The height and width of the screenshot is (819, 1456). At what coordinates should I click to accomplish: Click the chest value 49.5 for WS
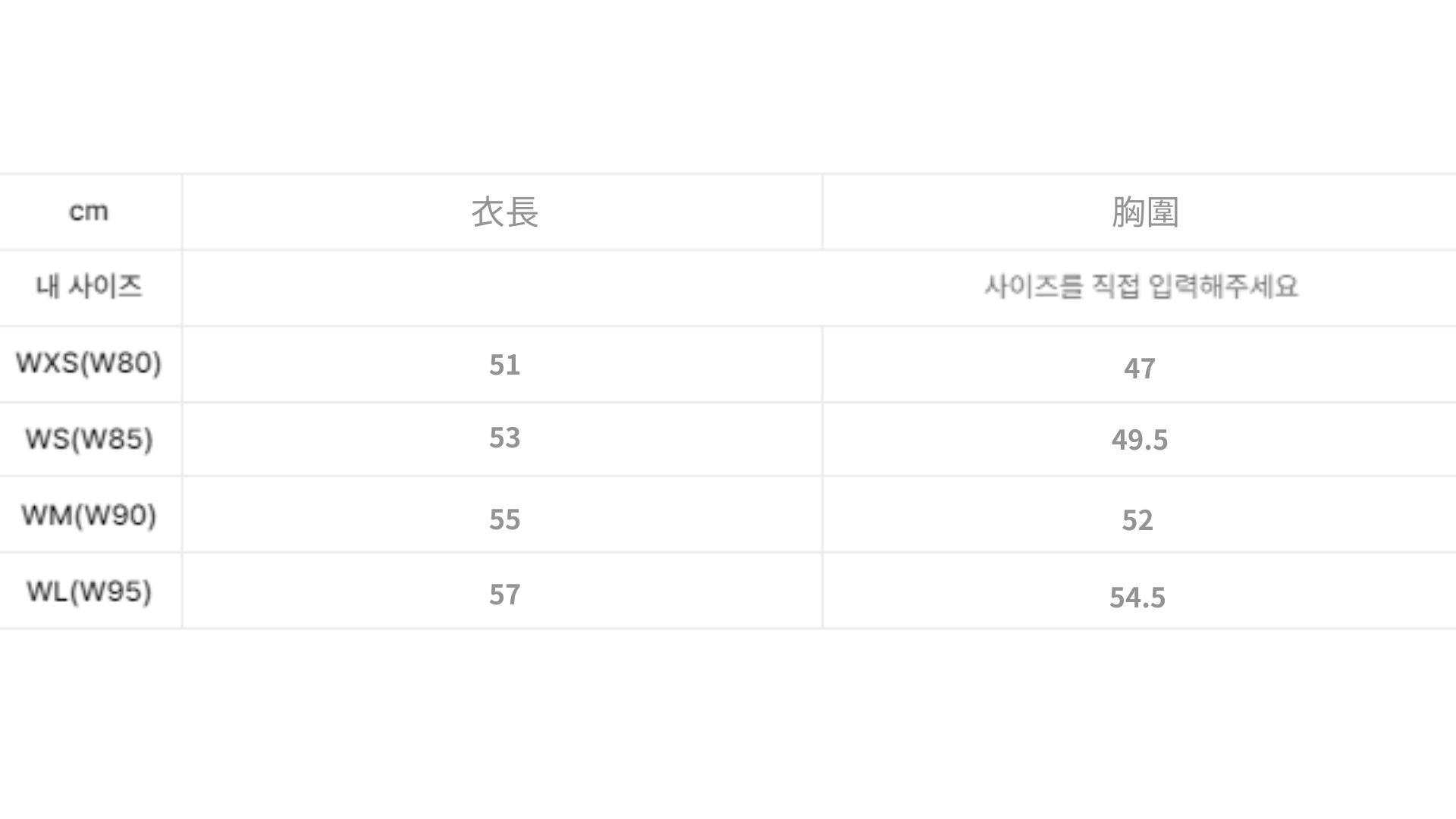1139,440
